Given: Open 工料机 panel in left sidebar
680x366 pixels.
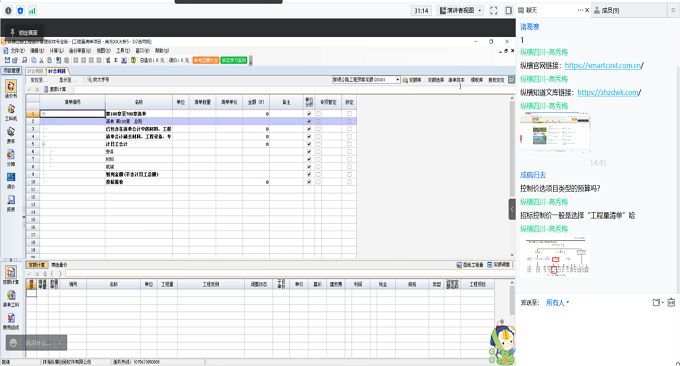Looking at the screenshot, I should coord(11,112).
